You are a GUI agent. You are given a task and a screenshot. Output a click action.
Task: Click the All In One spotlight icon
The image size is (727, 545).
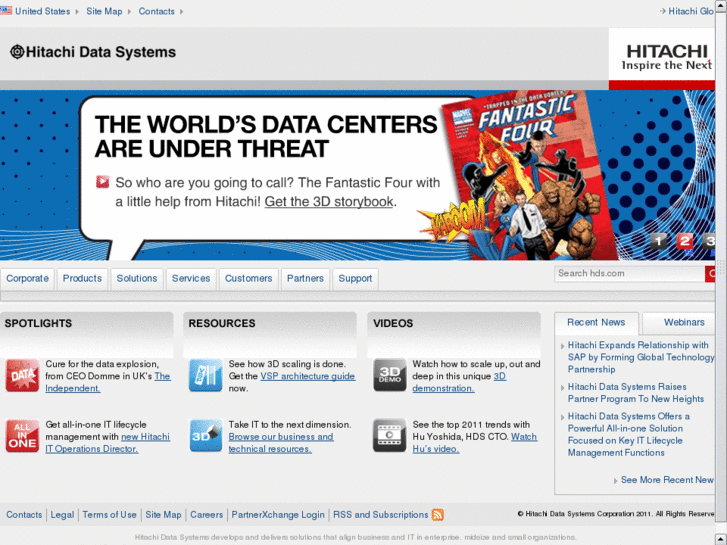(22, 436)
